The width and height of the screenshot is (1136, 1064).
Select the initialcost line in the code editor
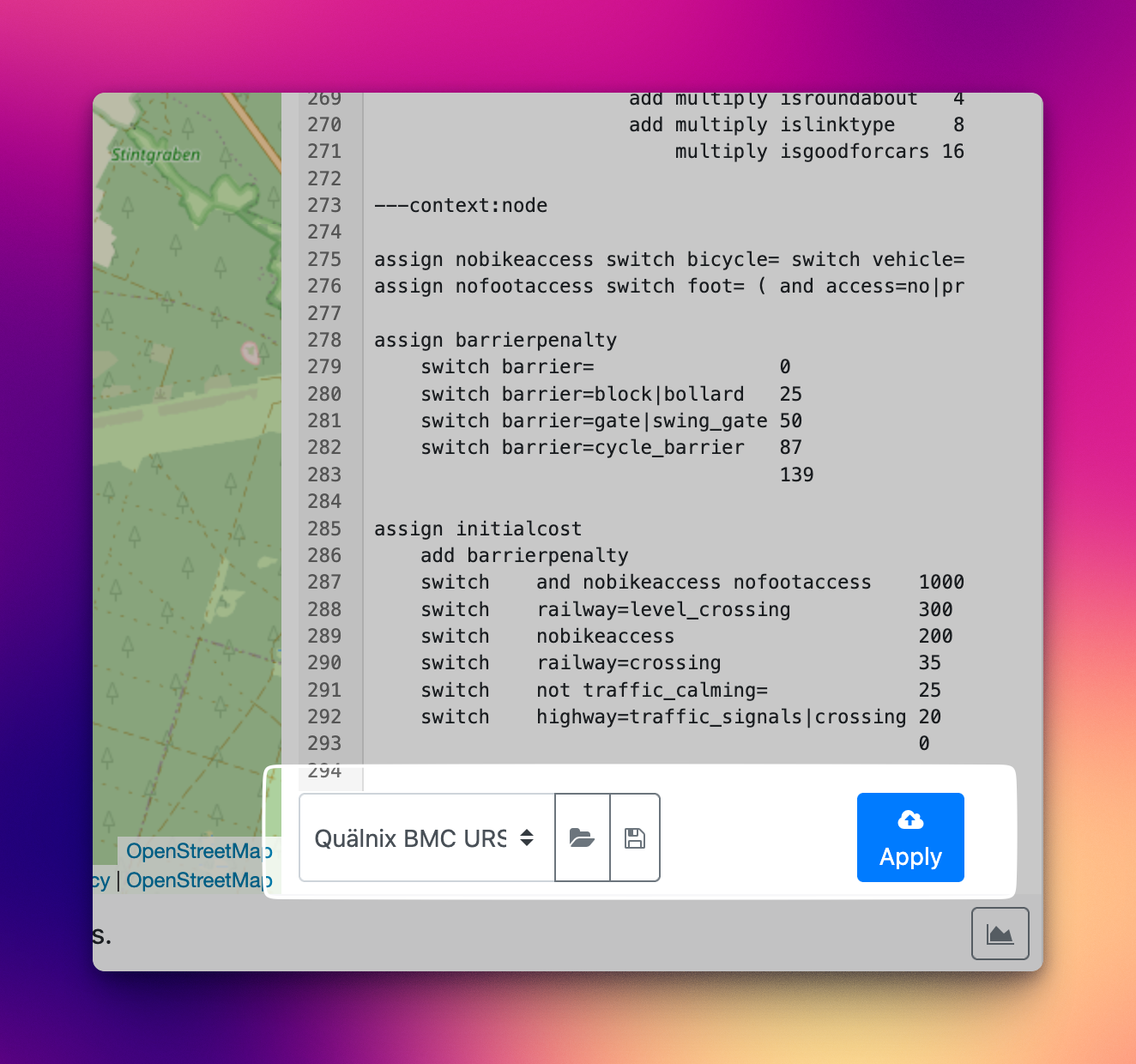point(478,529)
